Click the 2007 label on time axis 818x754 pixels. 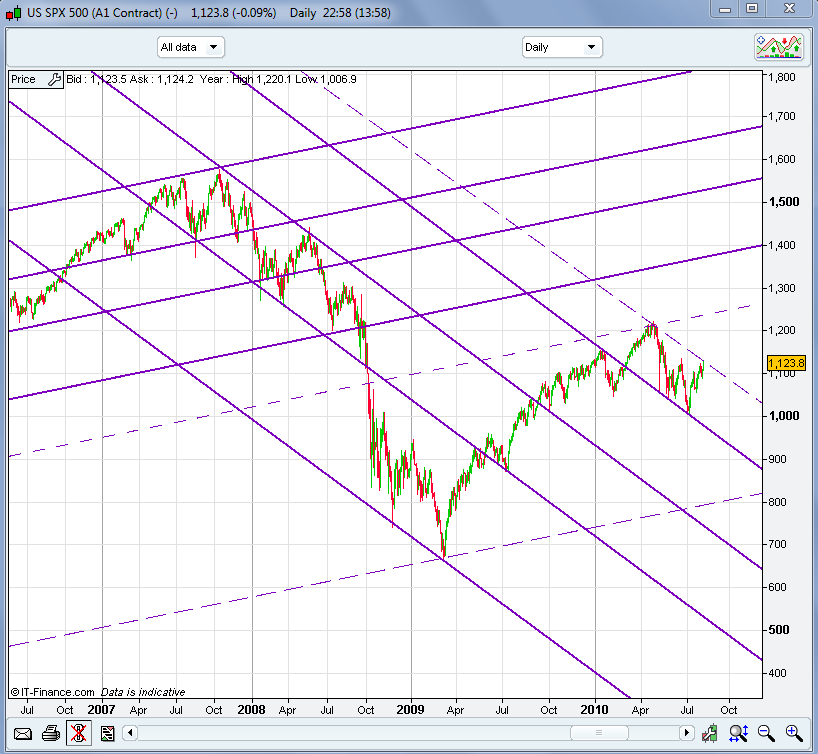coord(101,710)
